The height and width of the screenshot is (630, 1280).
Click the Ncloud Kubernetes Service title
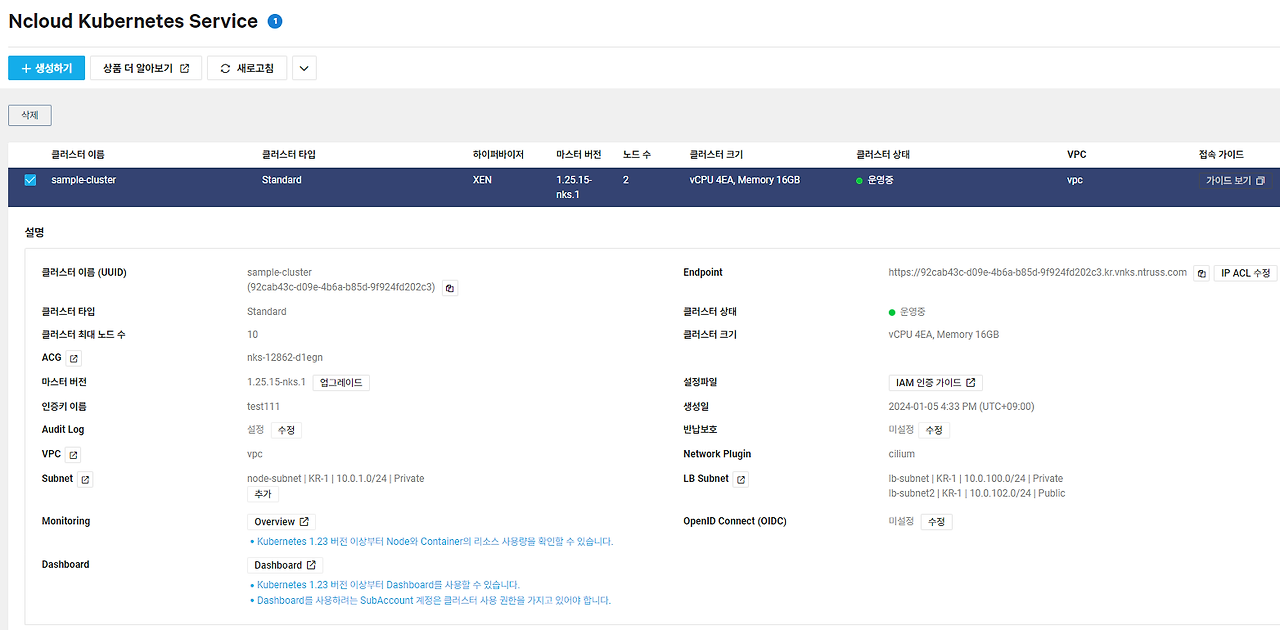133,21
